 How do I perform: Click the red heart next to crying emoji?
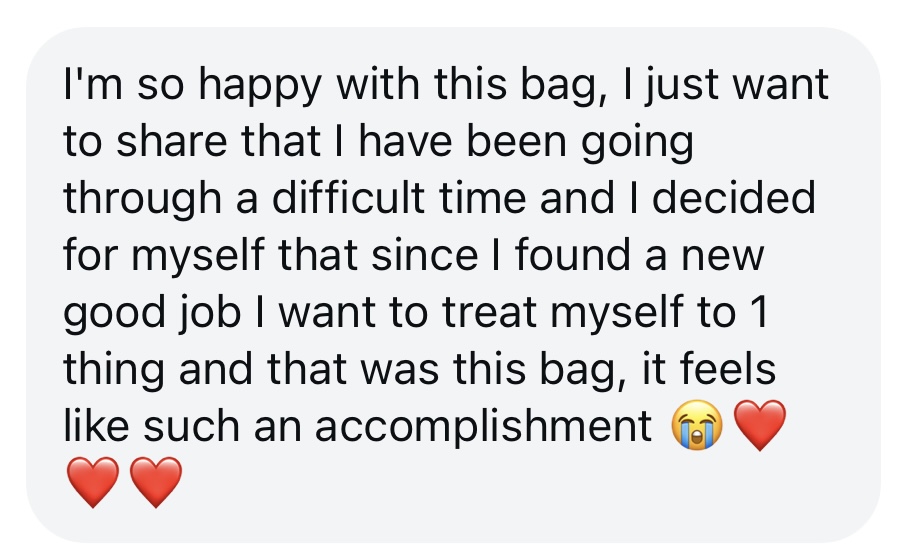[760, 425]
